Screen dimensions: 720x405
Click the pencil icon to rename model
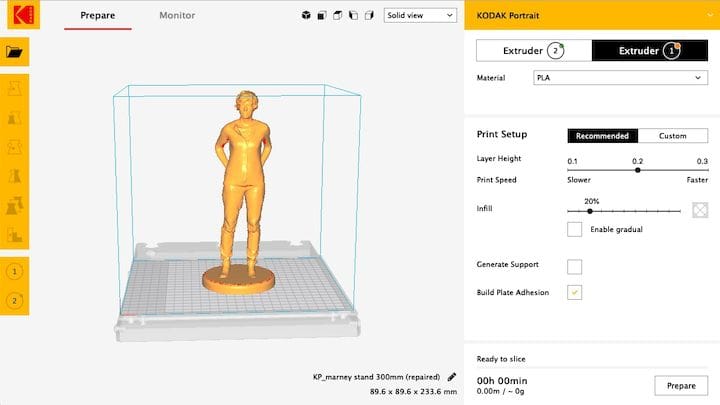click(x=452, y=377)
